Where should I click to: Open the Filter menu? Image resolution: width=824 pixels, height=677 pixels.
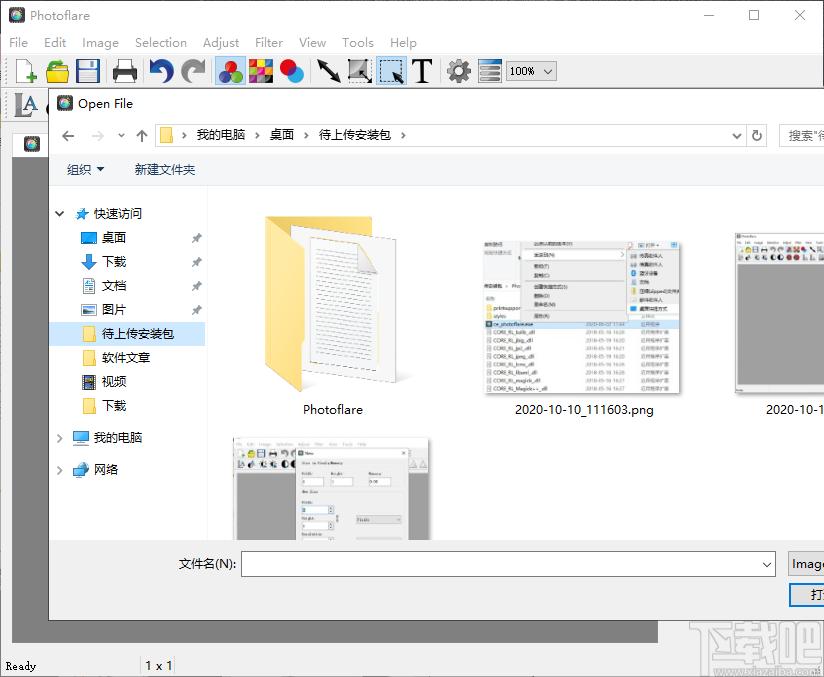coord(269,43)
